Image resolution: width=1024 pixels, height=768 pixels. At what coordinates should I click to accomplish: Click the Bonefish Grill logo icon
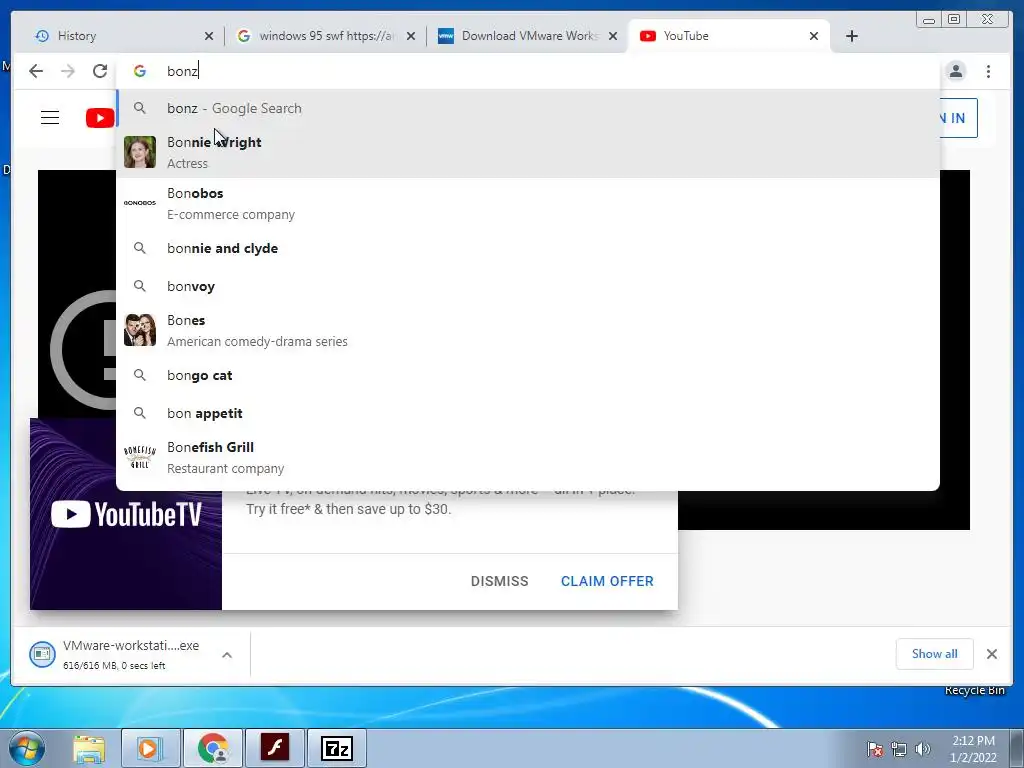coord(140,456)
